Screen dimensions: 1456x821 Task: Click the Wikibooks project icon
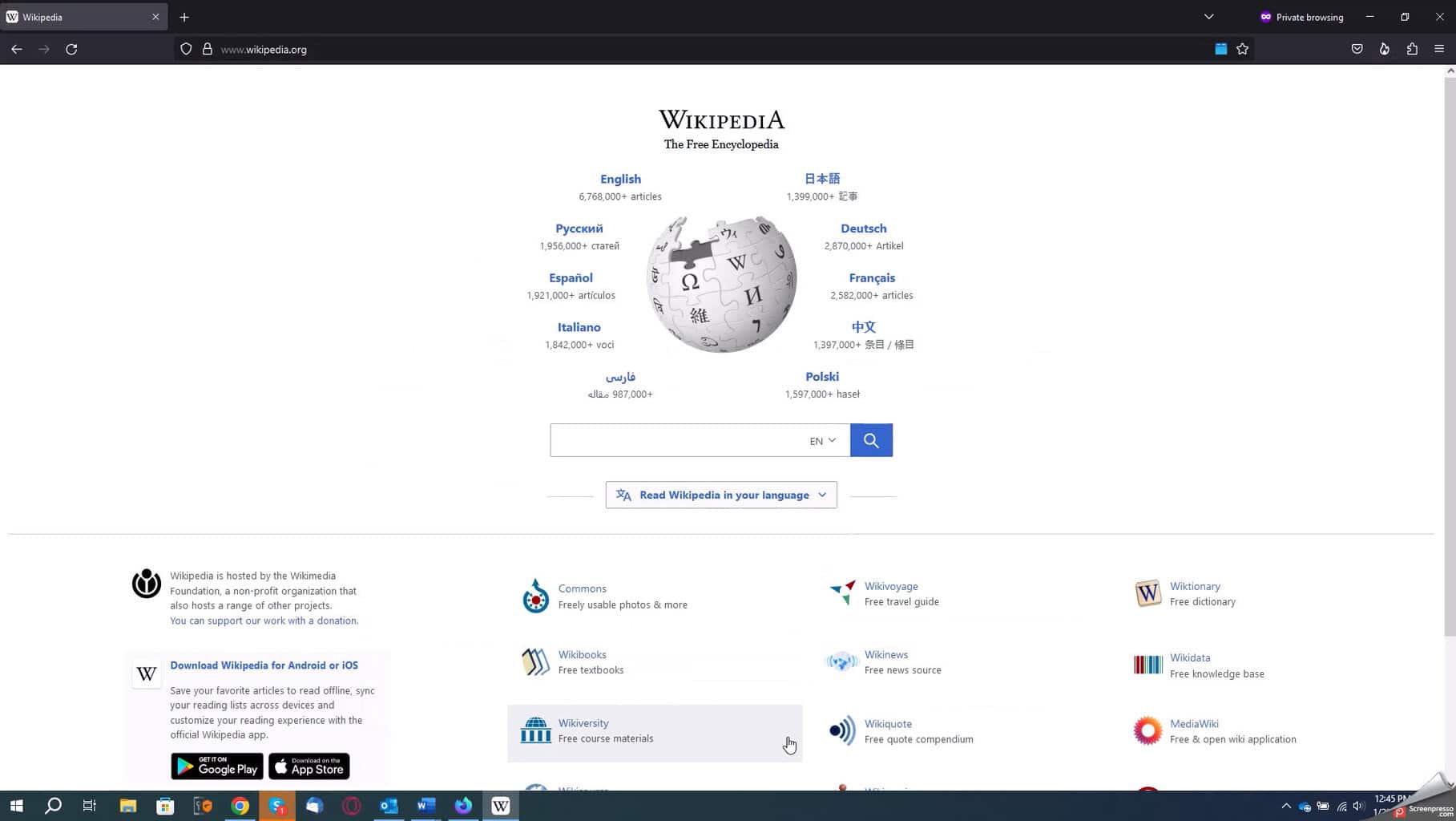pos(535,662)
